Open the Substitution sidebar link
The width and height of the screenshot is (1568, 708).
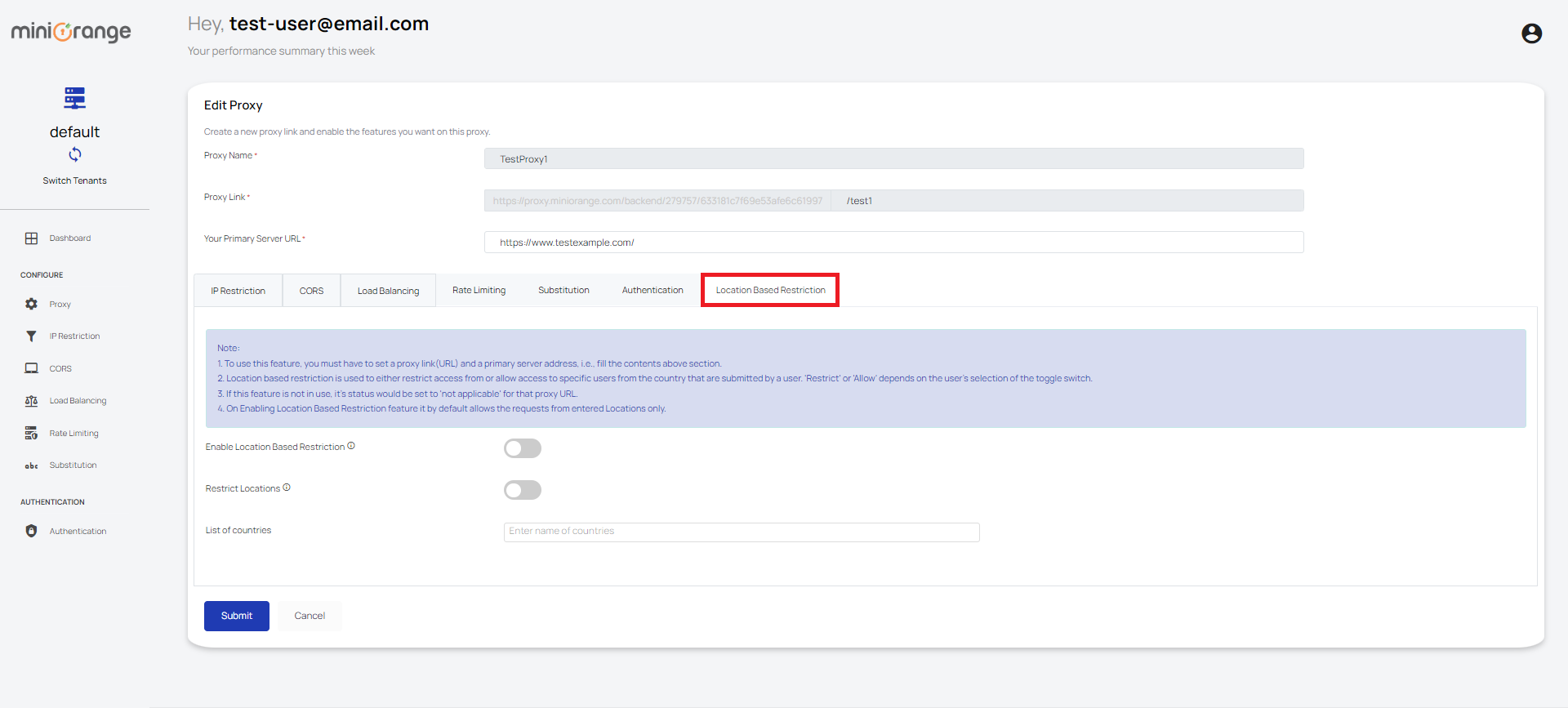(73, 465)
